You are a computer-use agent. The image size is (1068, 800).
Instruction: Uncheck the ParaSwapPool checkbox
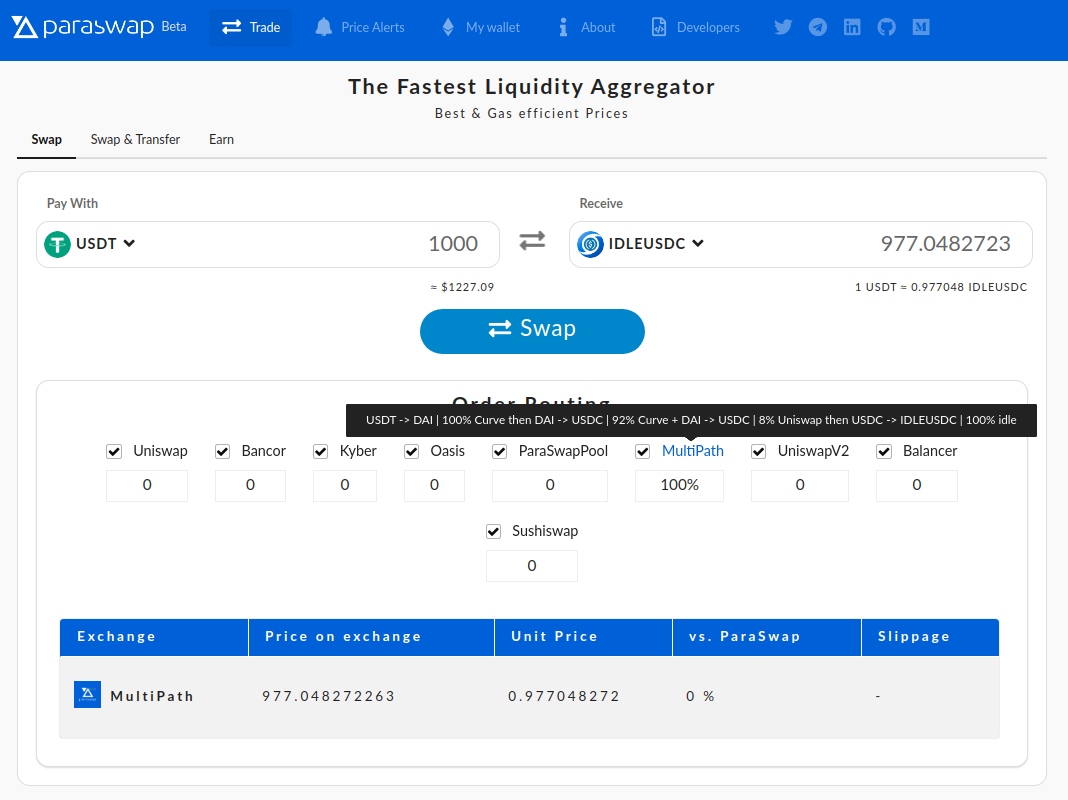tap(499, 451)
